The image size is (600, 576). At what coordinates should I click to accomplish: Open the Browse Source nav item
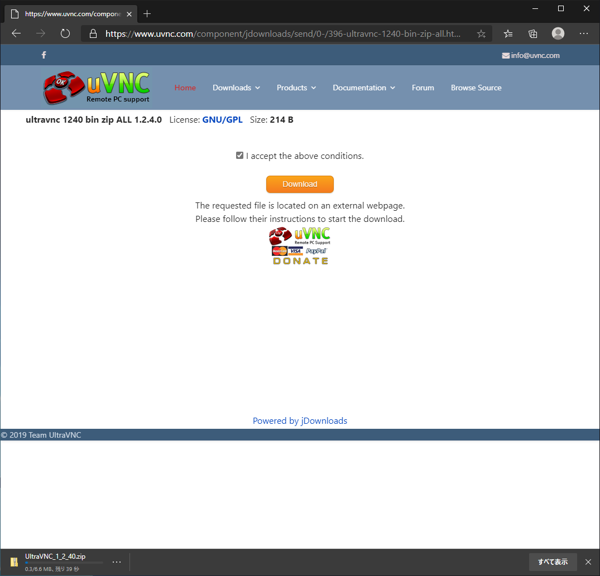[476, 88]
